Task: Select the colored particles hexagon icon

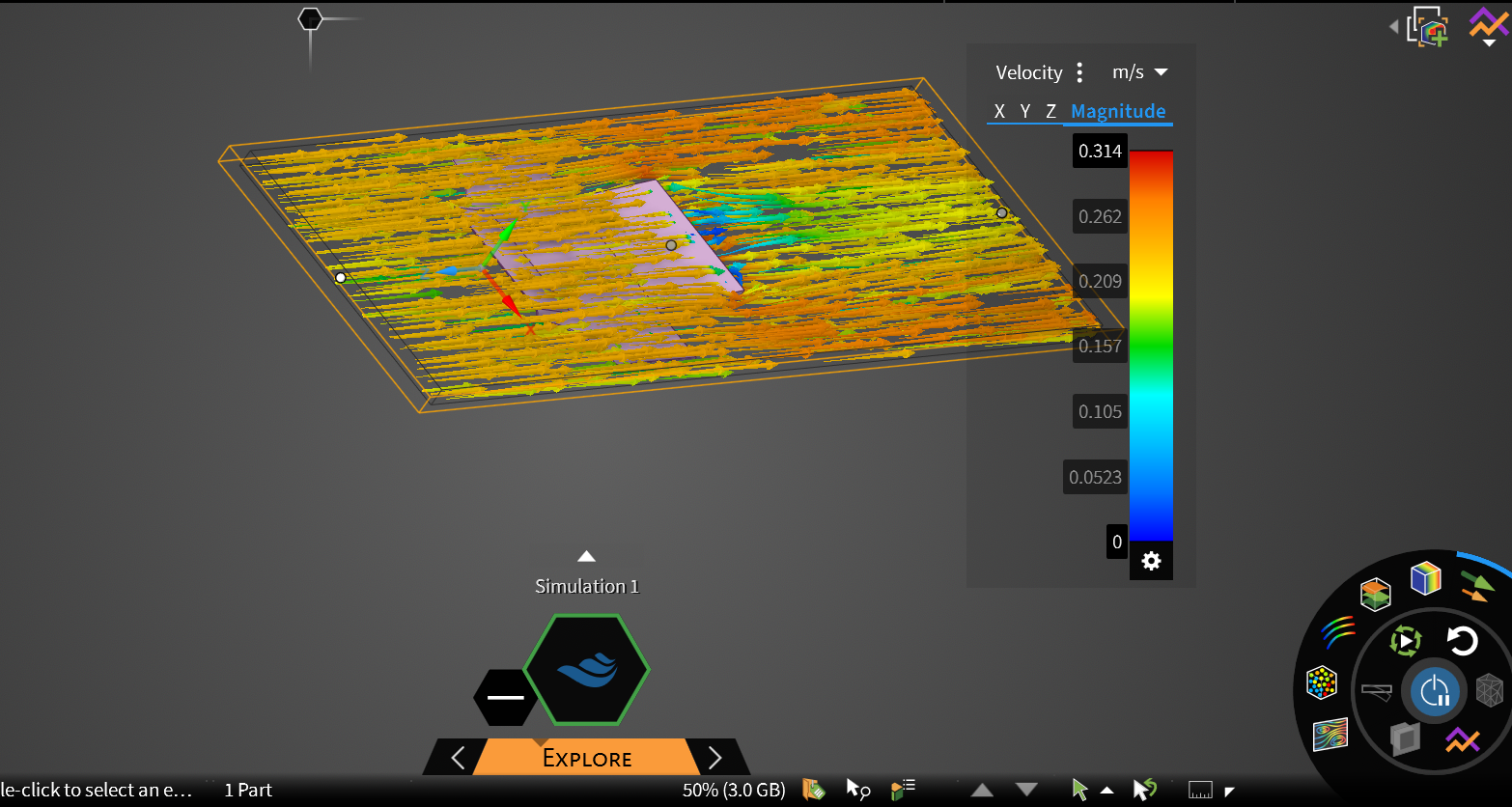Action: coord(1321,682)
